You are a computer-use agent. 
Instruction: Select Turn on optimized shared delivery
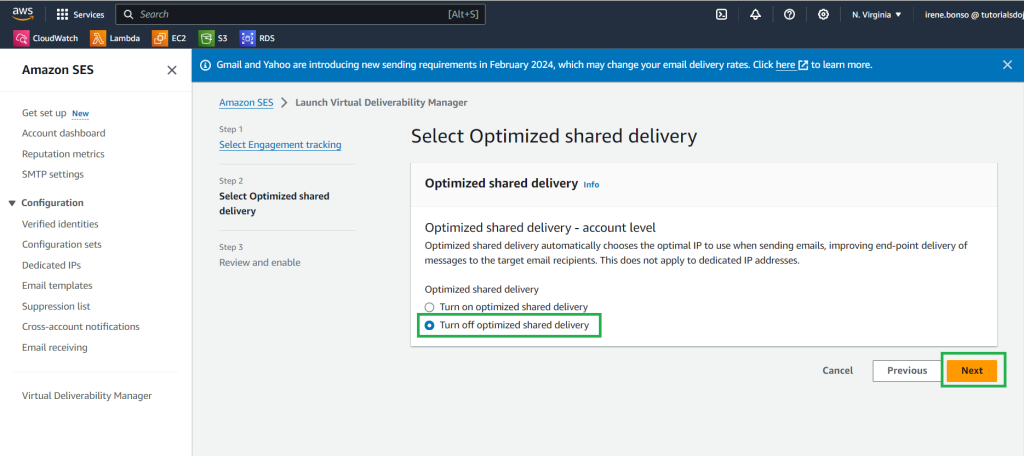(x=429, y=306)
